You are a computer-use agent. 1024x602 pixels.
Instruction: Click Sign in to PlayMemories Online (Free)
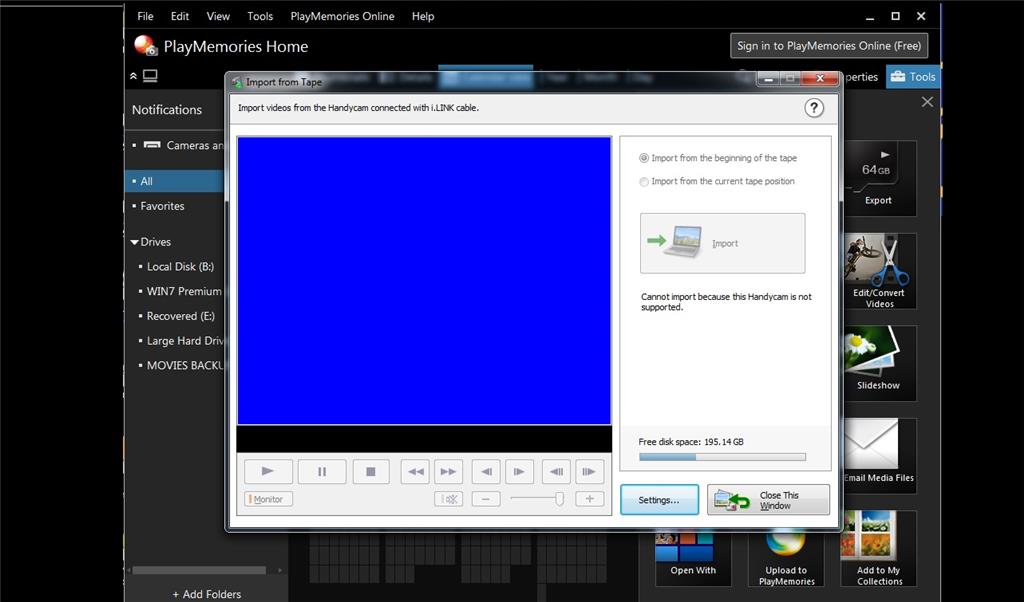(829, 46)
